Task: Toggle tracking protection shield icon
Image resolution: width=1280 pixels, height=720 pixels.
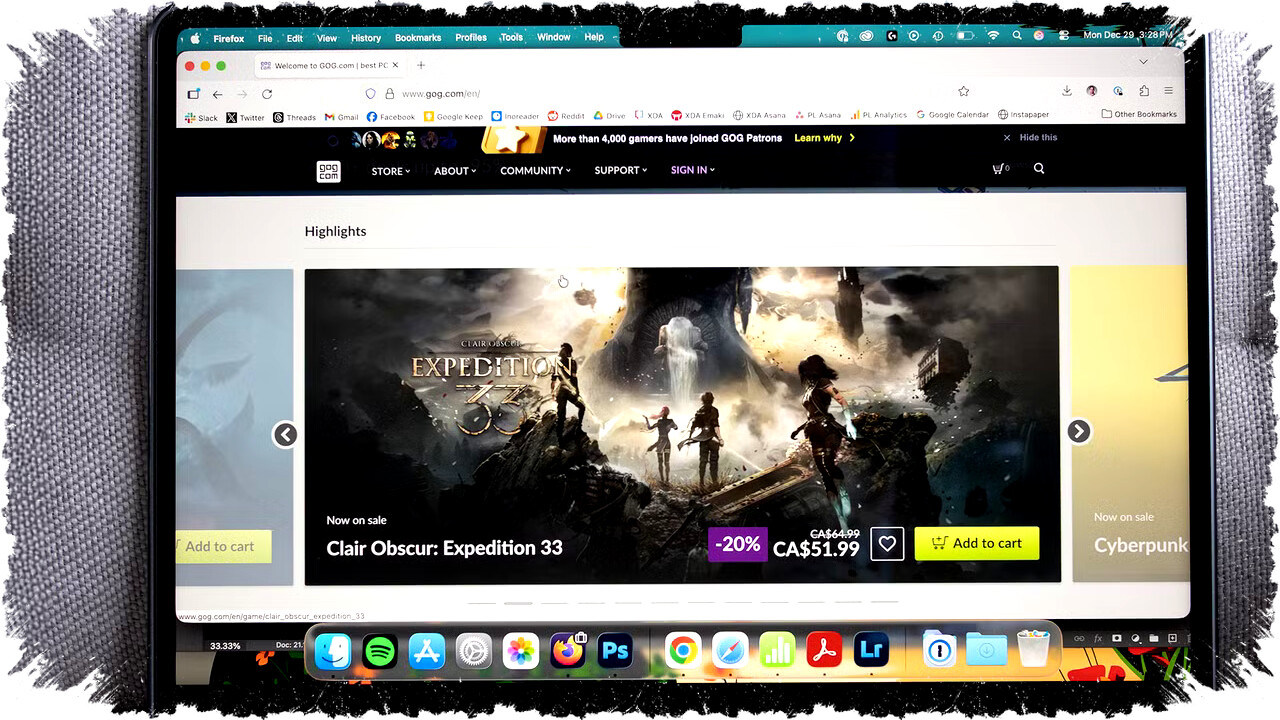Action: pyautogui.click(x=370, y=92)
